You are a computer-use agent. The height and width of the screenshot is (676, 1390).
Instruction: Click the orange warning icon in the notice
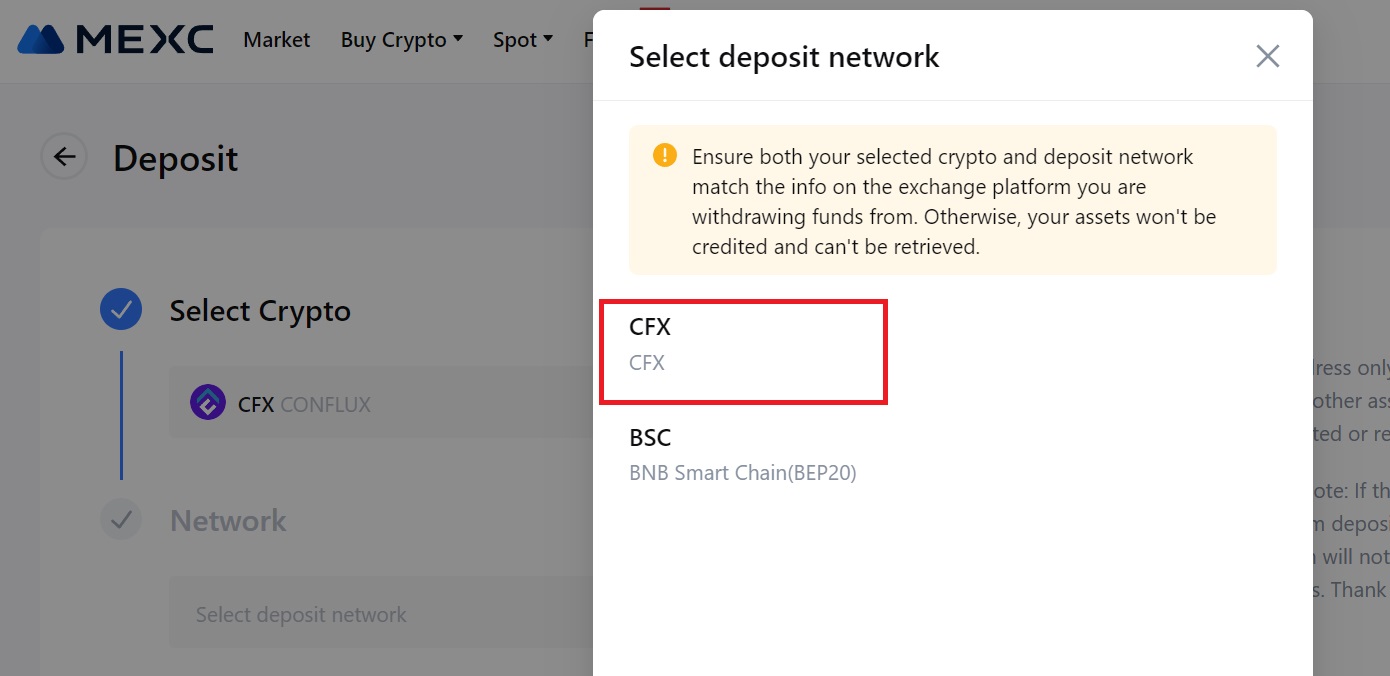pos(664,155)
